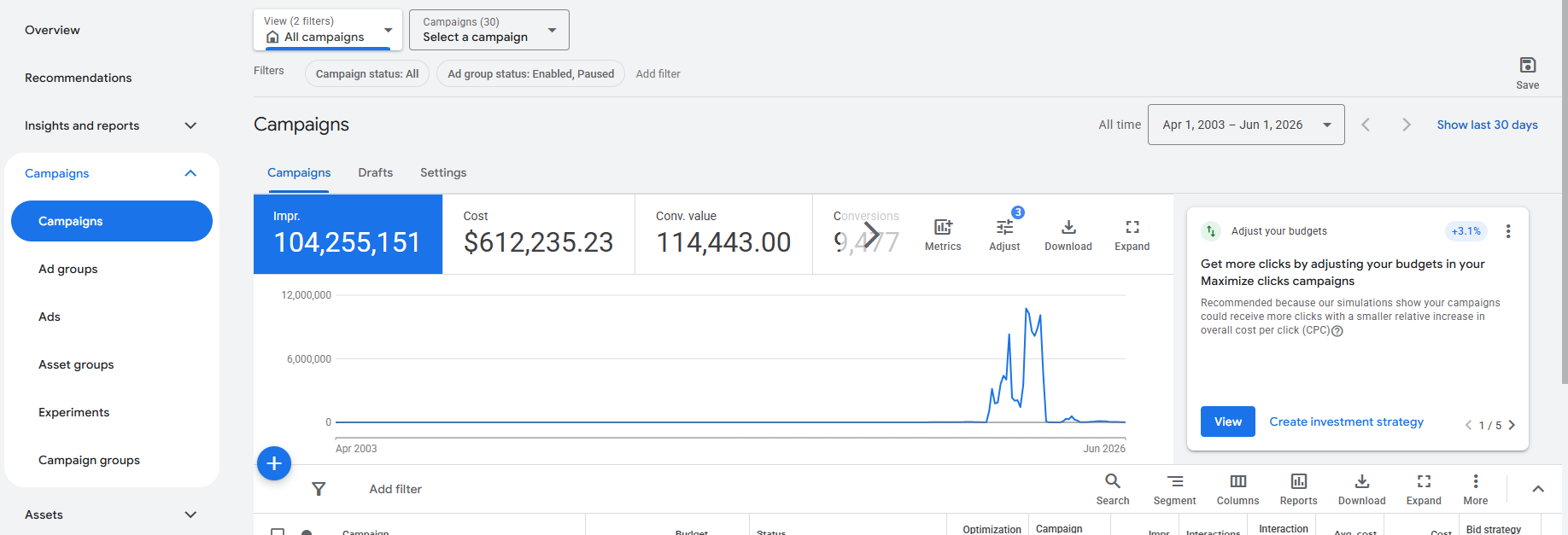
Task: Collapse the Campaigns sidebar section
Action: point(190,173)
